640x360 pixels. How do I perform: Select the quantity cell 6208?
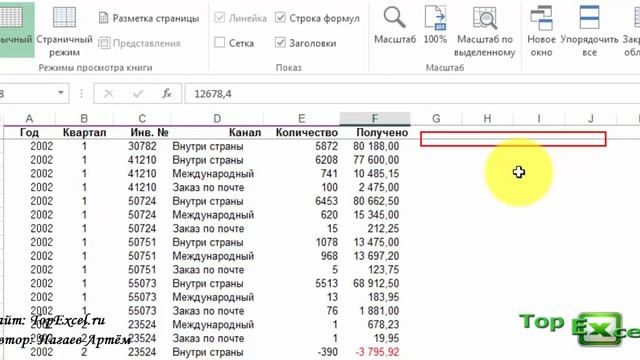coord(302,160)
